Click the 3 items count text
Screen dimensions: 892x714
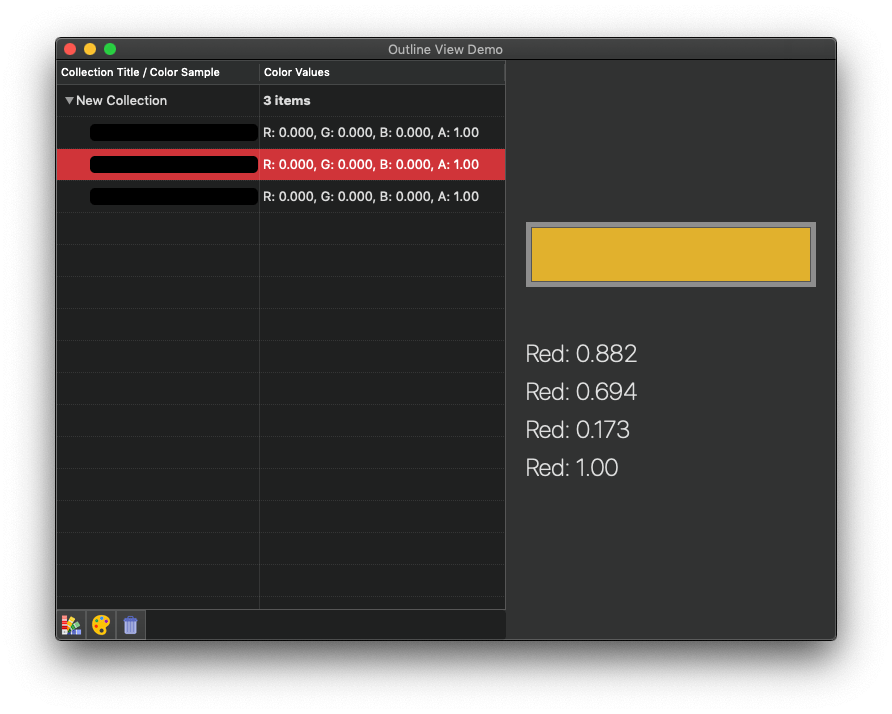pos(287,101)
